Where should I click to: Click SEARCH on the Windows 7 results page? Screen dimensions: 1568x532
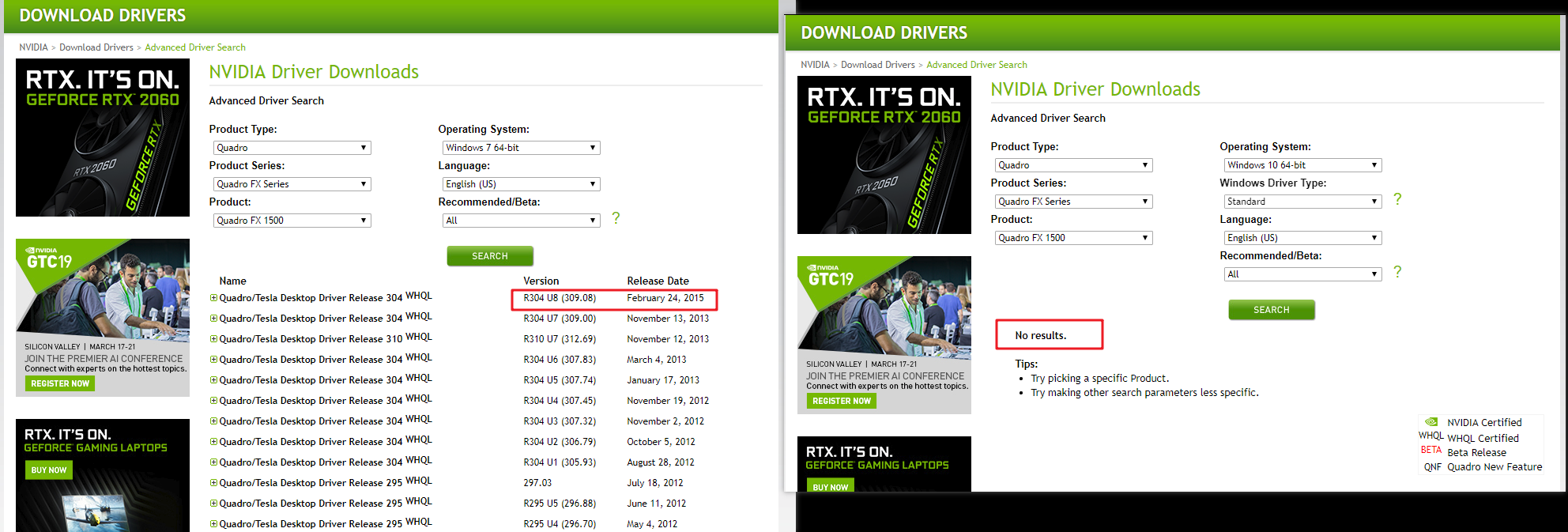(490, 256)
